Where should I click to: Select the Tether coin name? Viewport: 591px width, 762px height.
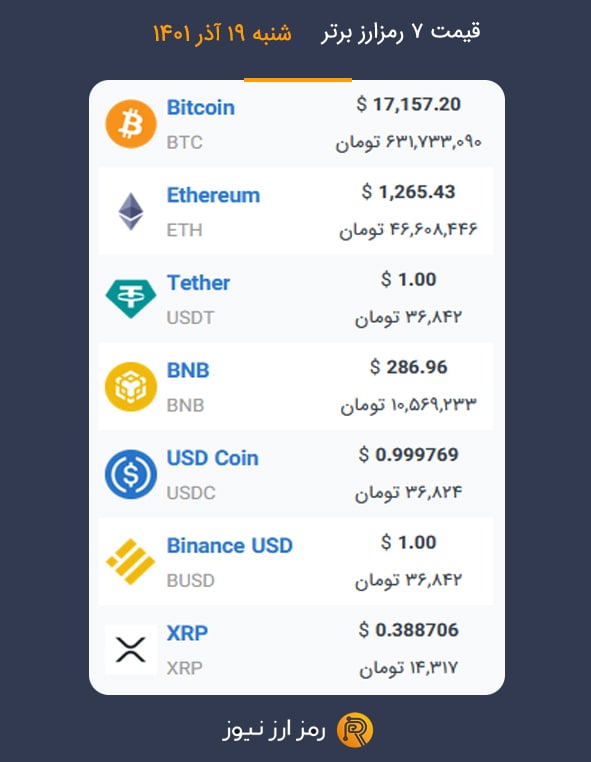click(198, 282)
